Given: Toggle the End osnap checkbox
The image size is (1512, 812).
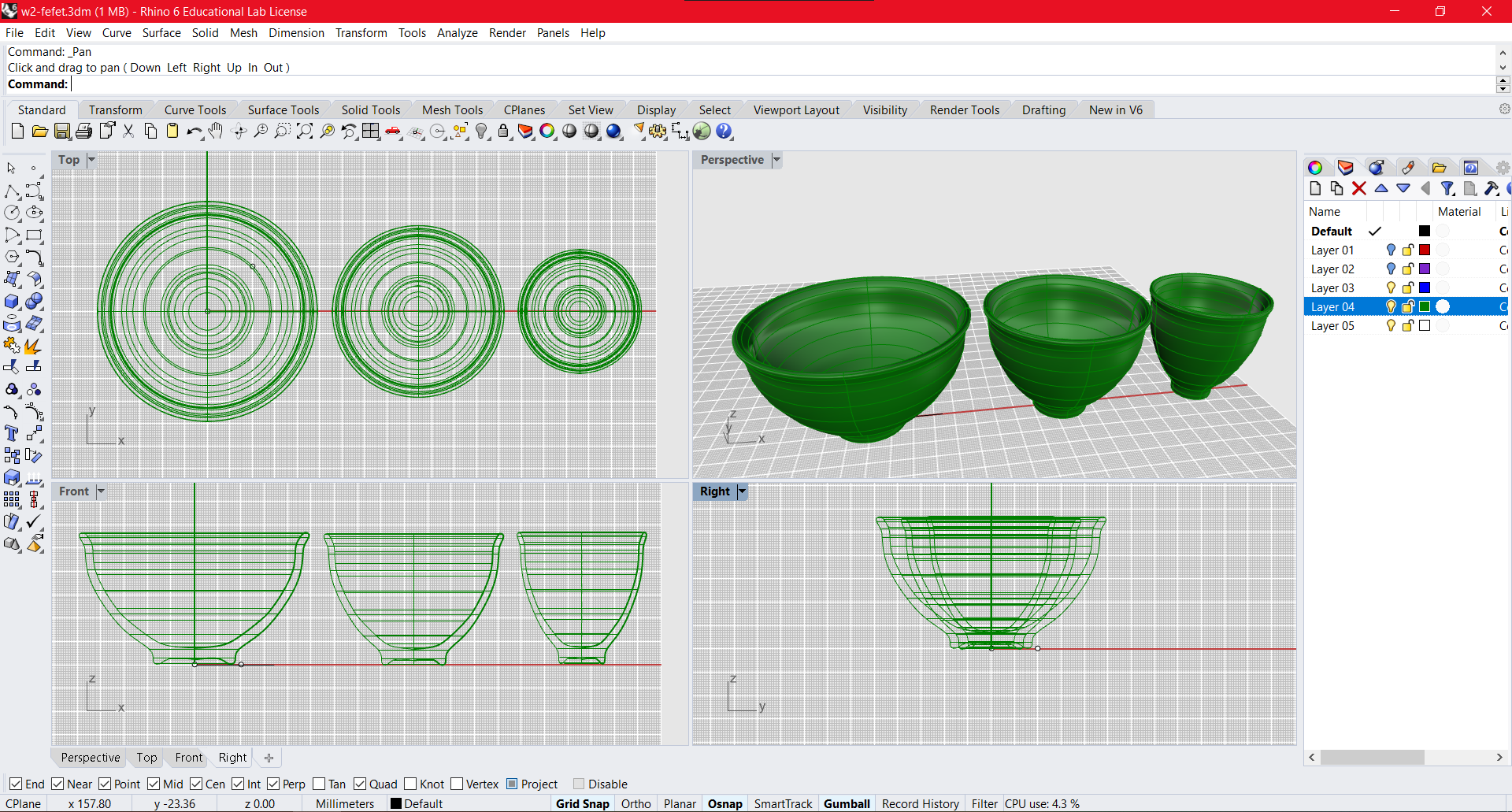Looking at the screenshot, I should coord(16,784).
